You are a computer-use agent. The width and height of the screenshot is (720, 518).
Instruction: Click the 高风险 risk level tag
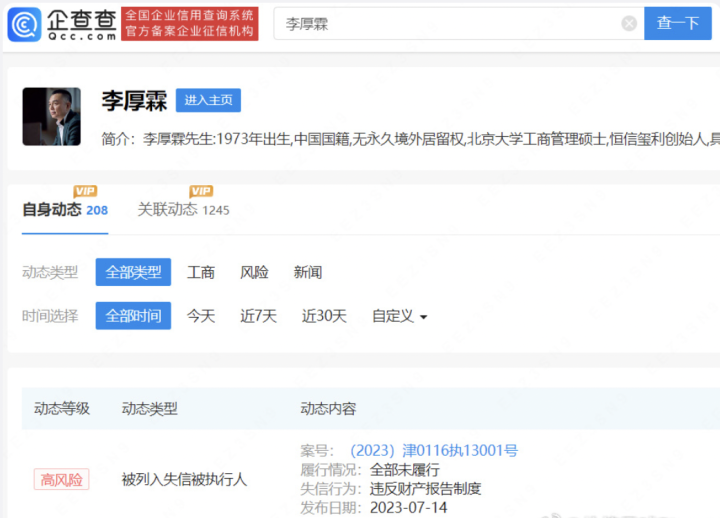(x=61, y=479)
